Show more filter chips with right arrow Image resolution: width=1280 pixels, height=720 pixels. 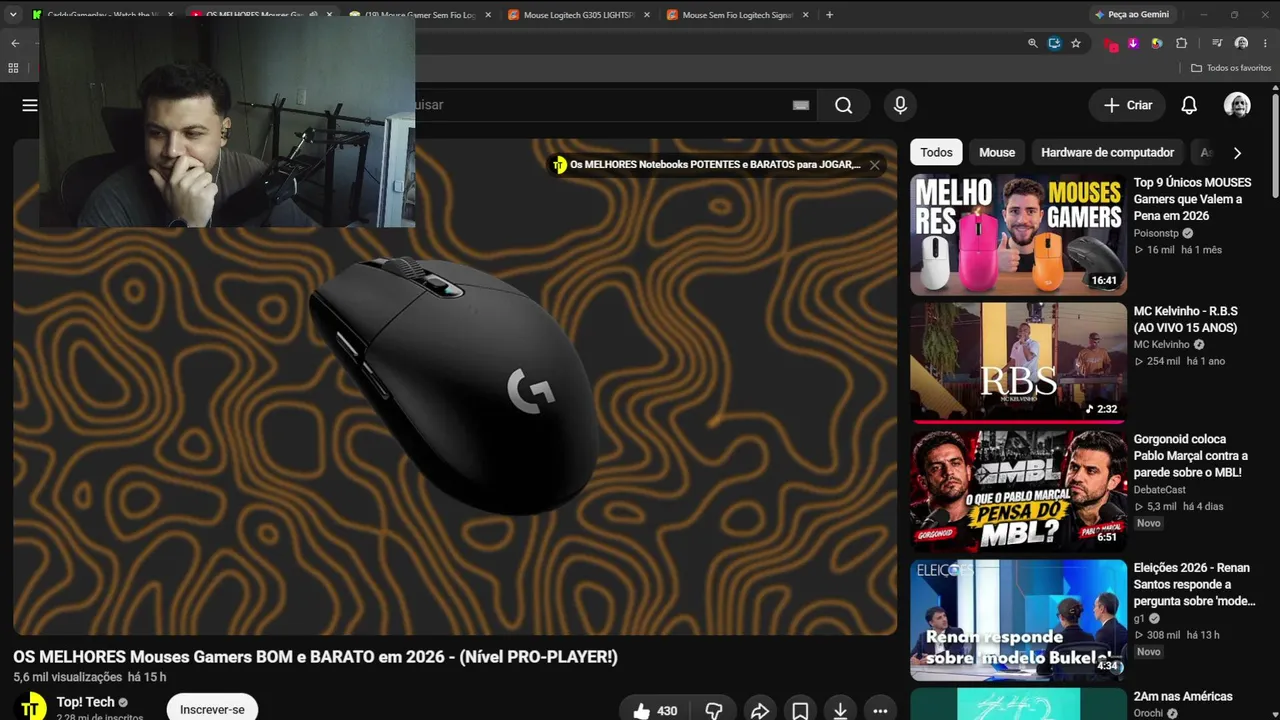click(x=1237, y=153)
